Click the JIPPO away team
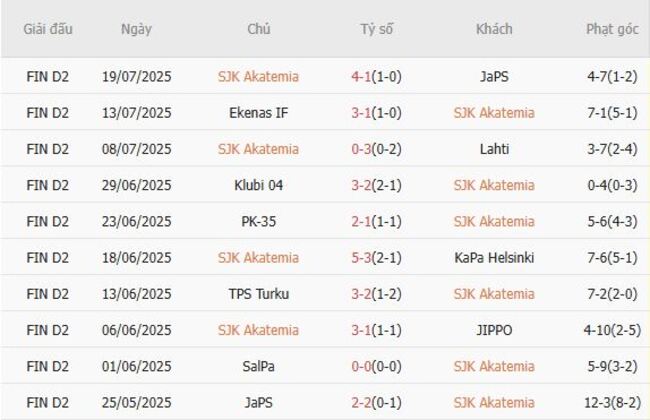650x420 pixels. tap(494, 330)
